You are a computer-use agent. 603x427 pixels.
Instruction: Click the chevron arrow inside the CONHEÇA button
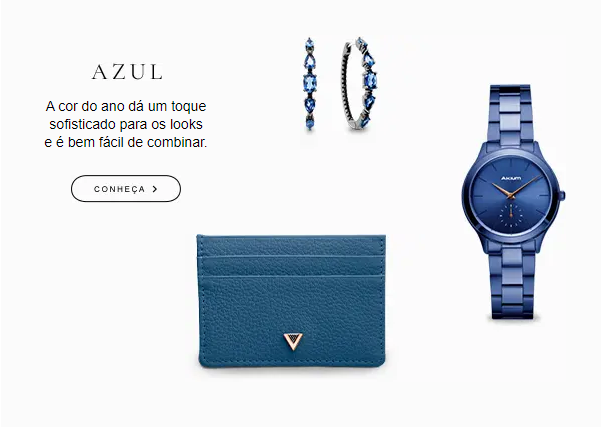pyautogui.click(x=155, y=189)
